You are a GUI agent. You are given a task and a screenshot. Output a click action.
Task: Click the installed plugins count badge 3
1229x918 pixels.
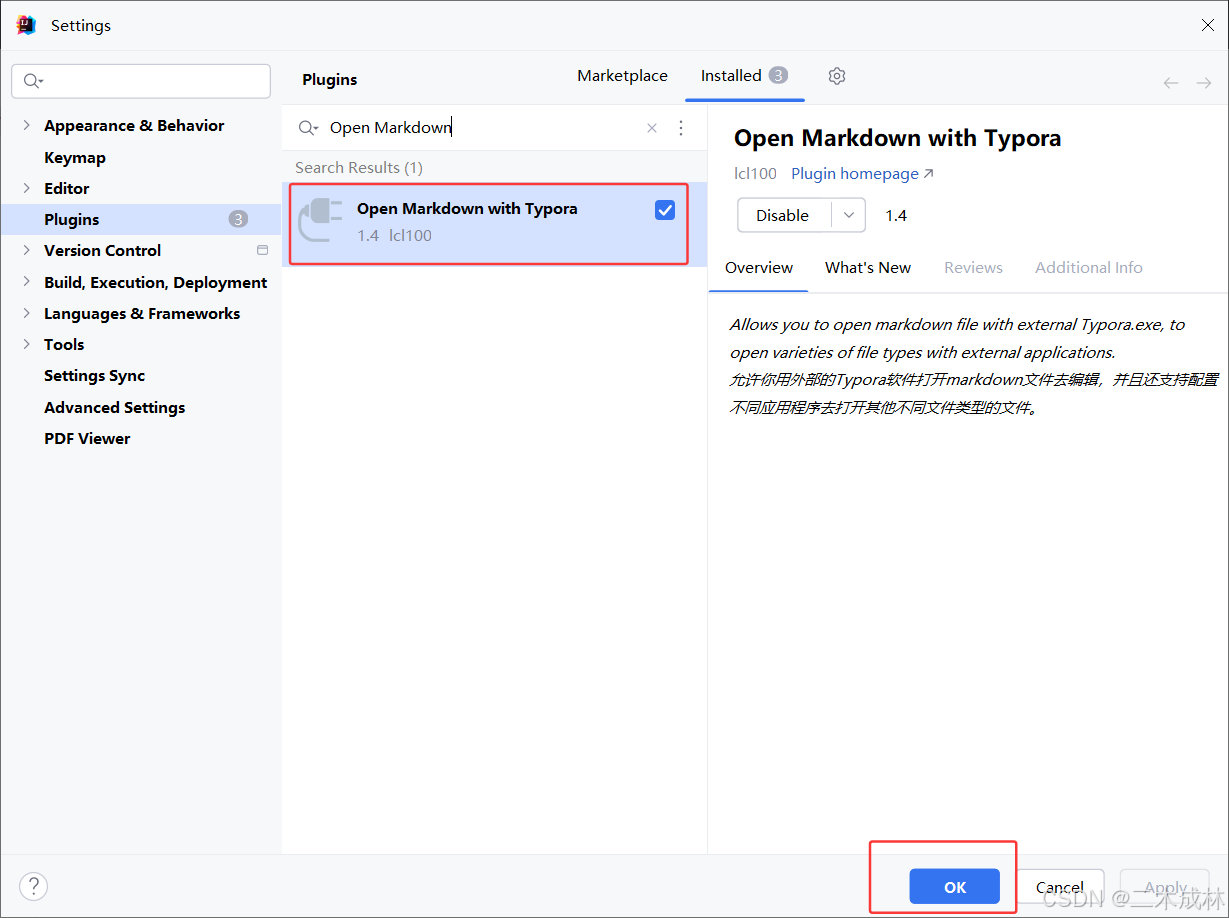[x=778, y=75]
